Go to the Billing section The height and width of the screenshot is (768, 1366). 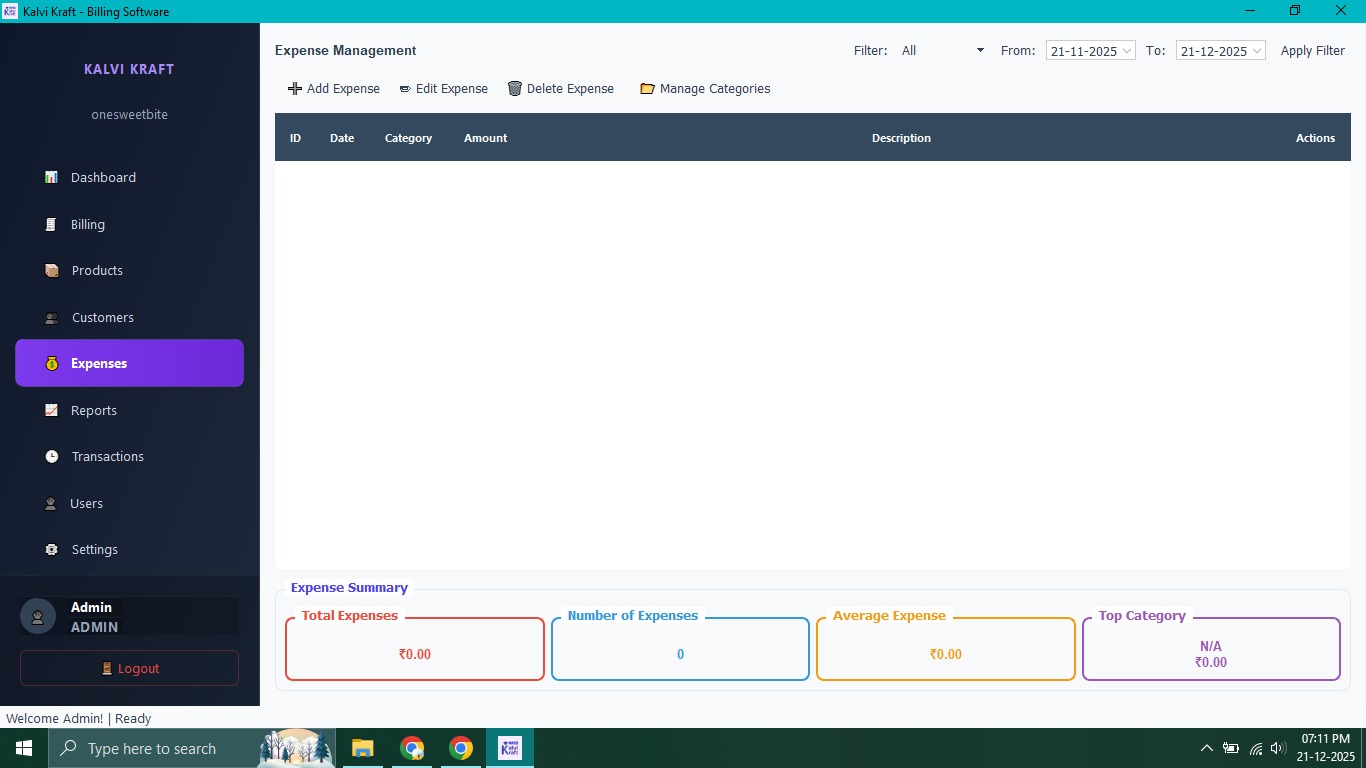[x=88, y=225]
